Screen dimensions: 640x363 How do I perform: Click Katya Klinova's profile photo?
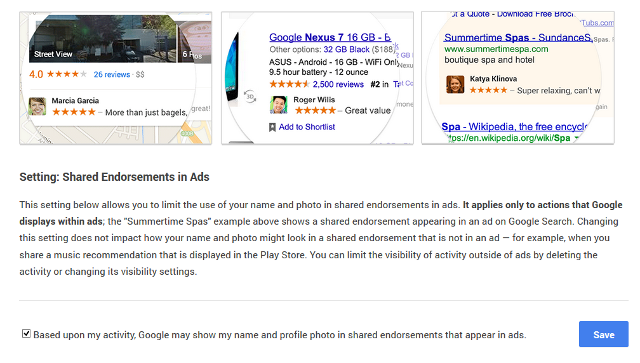455,85
